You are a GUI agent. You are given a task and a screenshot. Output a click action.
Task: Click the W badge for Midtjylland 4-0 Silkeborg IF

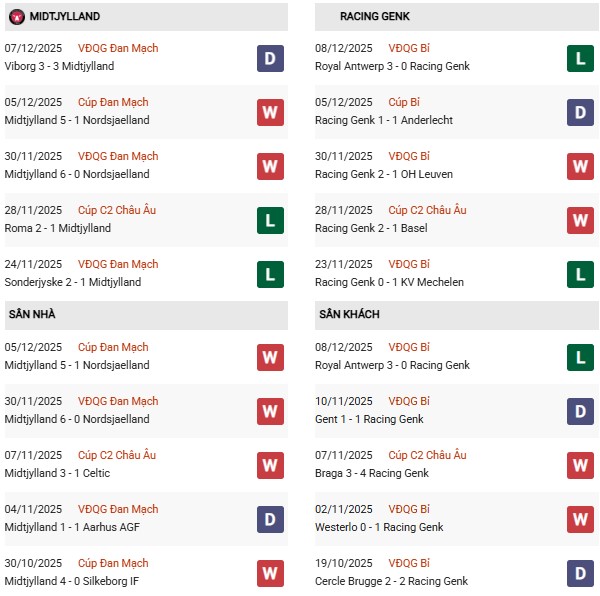270,573
